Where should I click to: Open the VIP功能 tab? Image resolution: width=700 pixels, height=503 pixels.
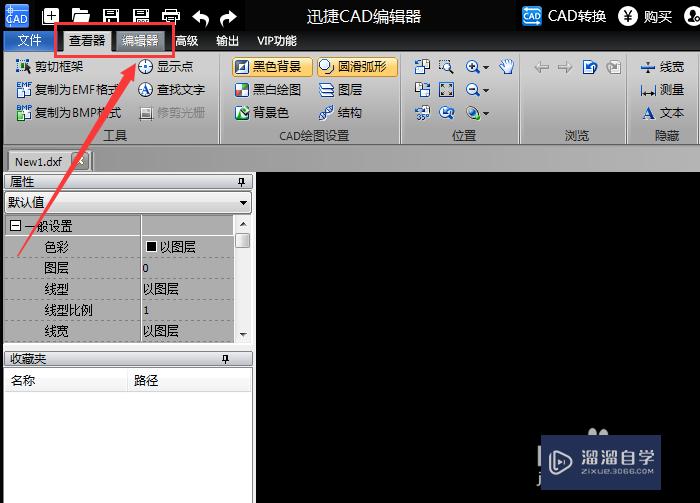[277, 41]
